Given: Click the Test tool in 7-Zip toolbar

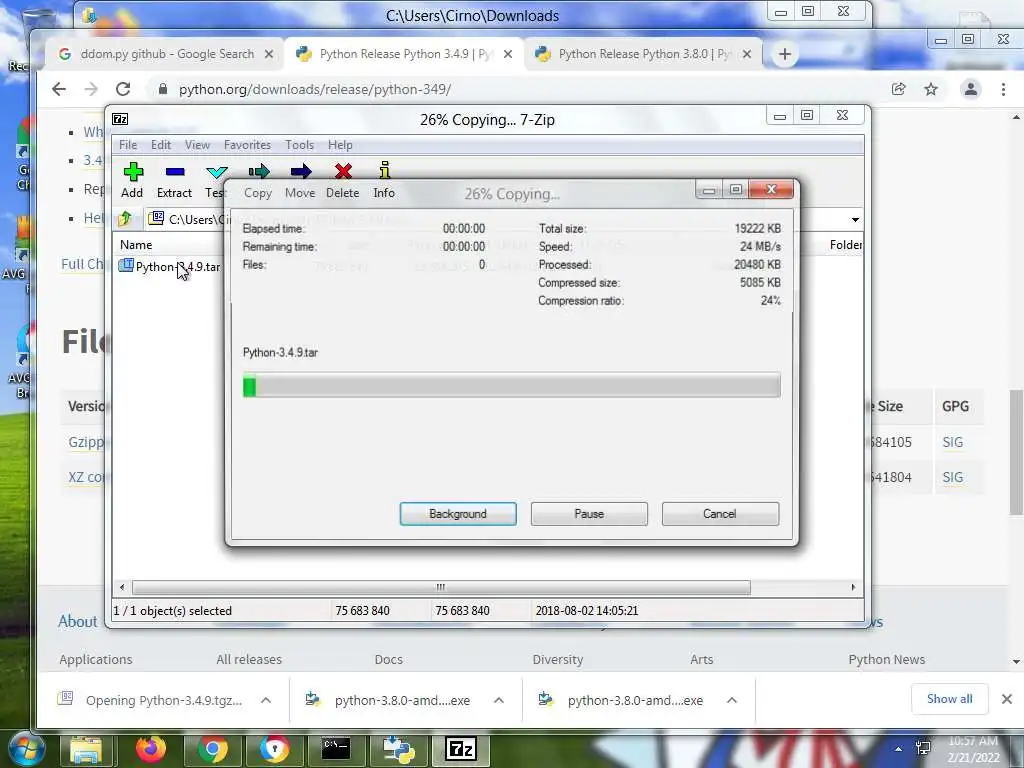Looking at the screenshot, I should coord(216,180).
